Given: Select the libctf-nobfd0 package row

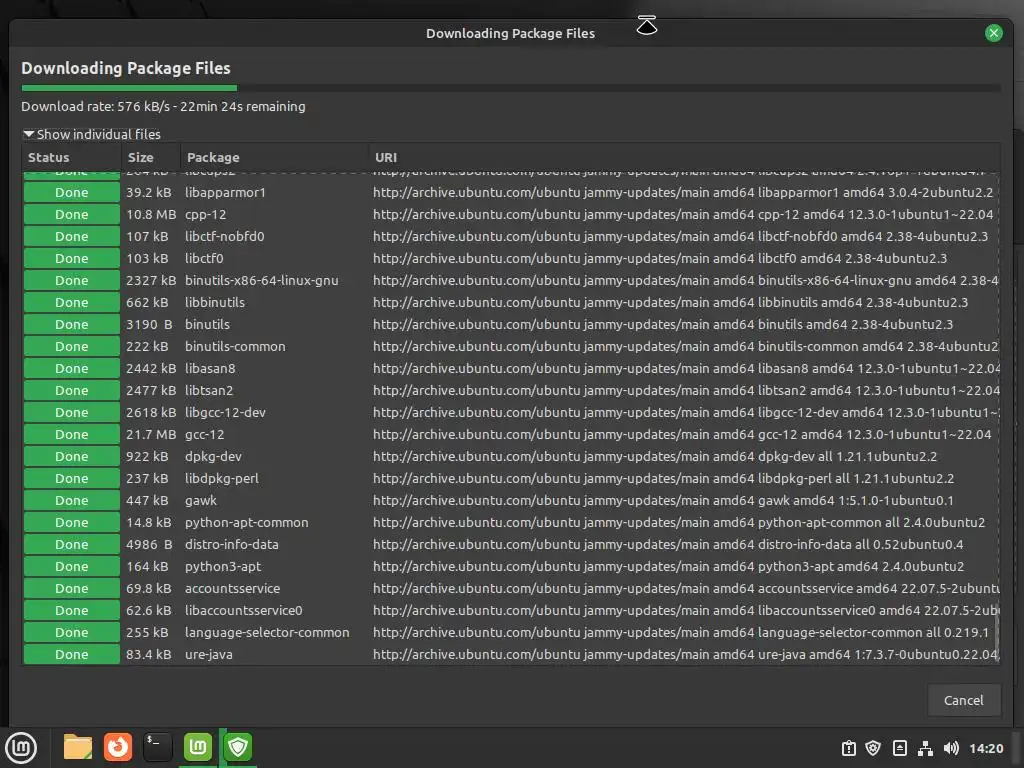Looking at the screenshot, I should click(x=511, y=236).
